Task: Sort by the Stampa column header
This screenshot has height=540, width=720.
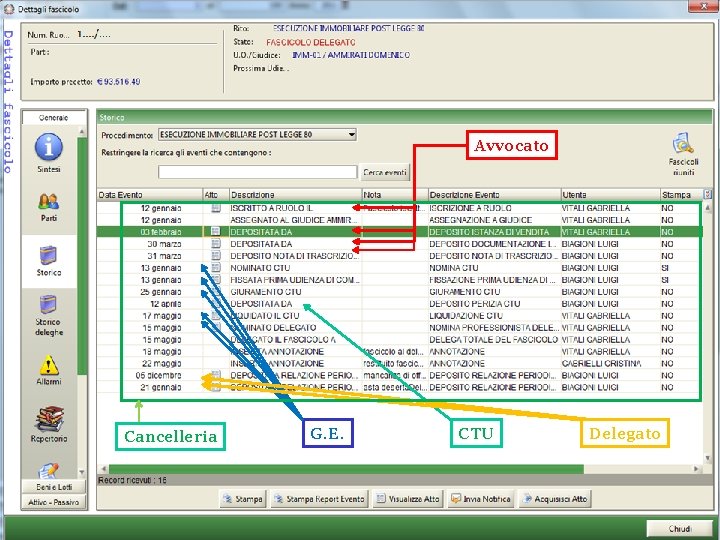Action: [x=682, y=195]
